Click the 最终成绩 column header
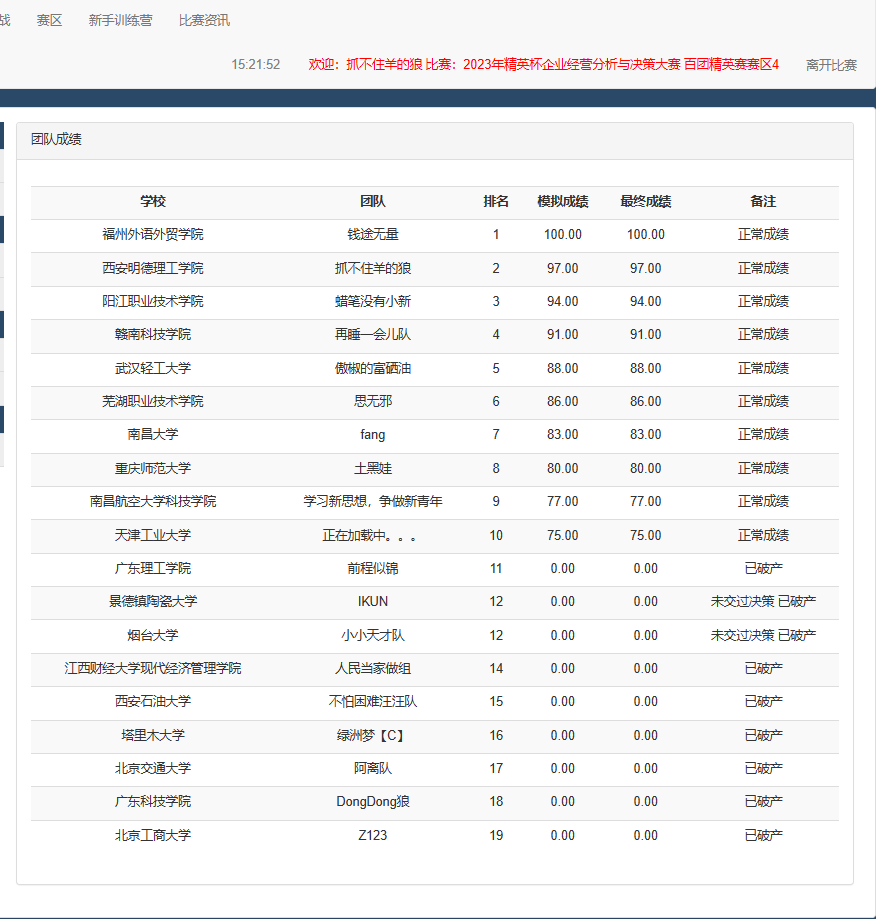 pos(645,202)
